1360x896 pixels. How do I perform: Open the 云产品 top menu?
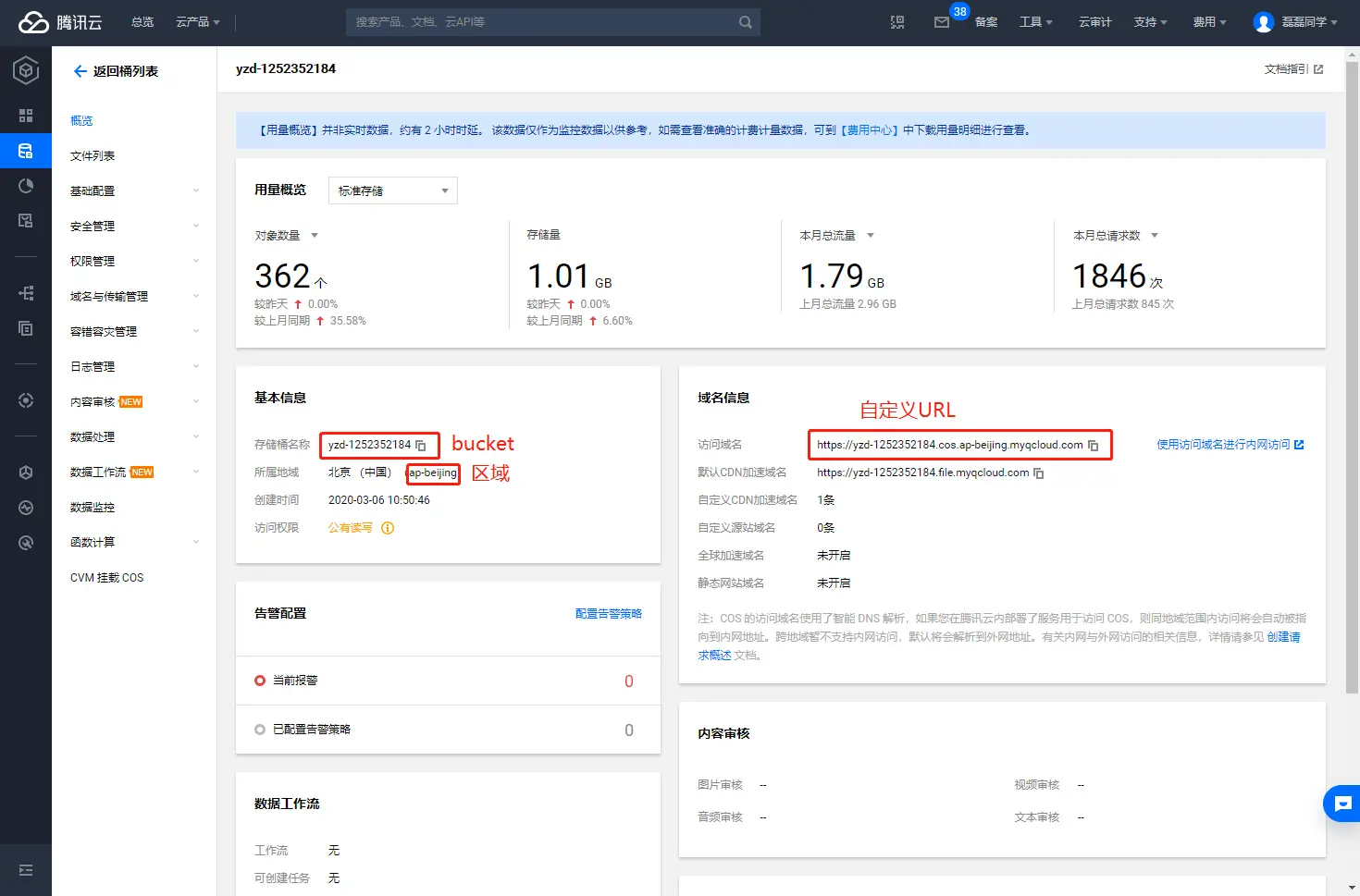coord(197,22)
